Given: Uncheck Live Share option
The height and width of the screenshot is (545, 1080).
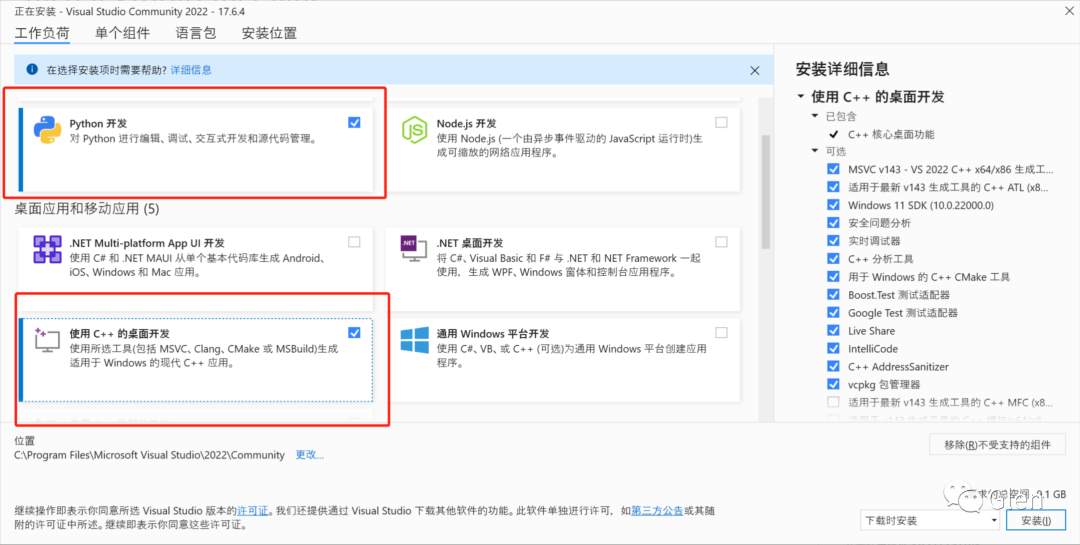Looking at the screenshot, I should 833,330.
